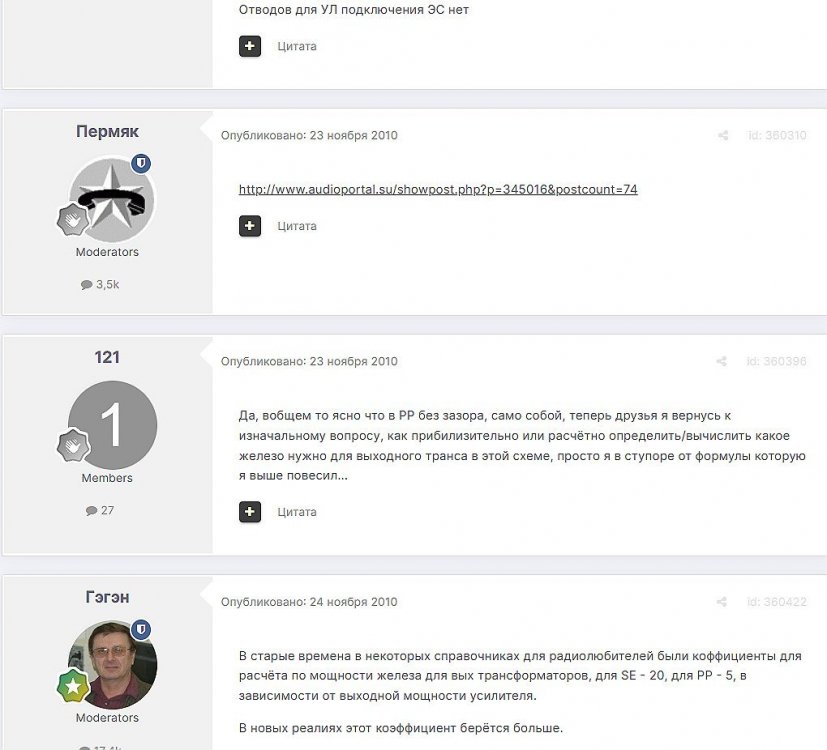Click the plus icon under the topmost post
The width and height of the screenshot is (827, 750).
click(x=250, y=46)
